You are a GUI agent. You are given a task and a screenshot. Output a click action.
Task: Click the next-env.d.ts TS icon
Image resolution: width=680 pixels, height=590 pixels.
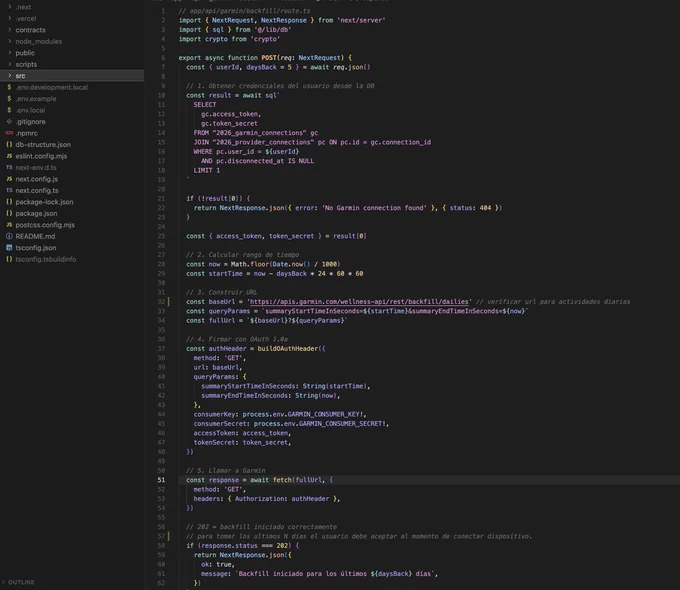(9, 167)
